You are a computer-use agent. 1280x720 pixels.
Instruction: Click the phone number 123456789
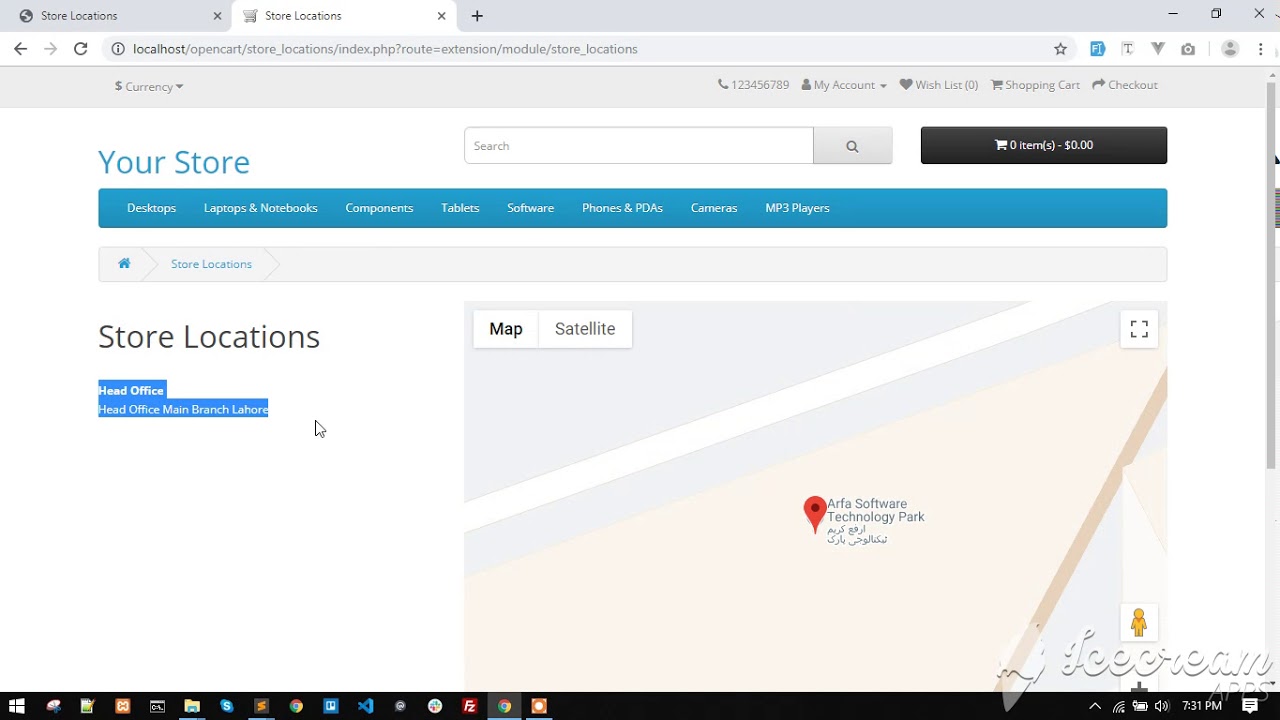click(754, 85)
